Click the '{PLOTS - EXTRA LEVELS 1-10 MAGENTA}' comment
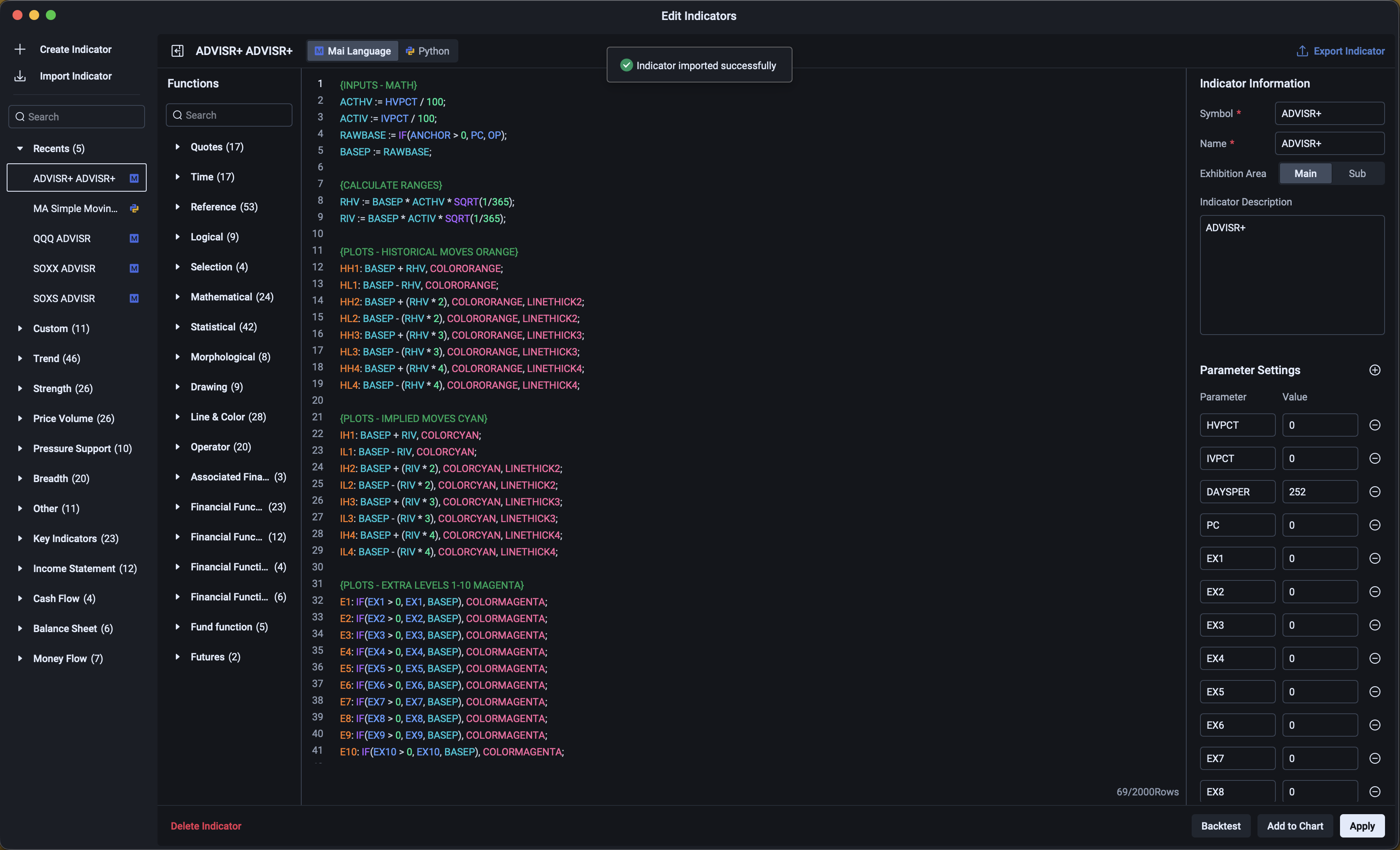This screenshot has height=850, width=1400. click(x=432, y=585)
